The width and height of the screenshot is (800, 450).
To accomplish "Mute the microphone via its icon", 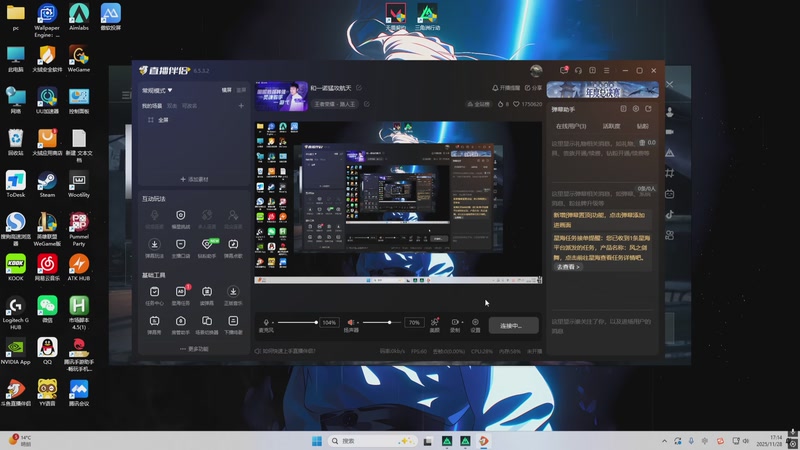I will pos(266,322).
